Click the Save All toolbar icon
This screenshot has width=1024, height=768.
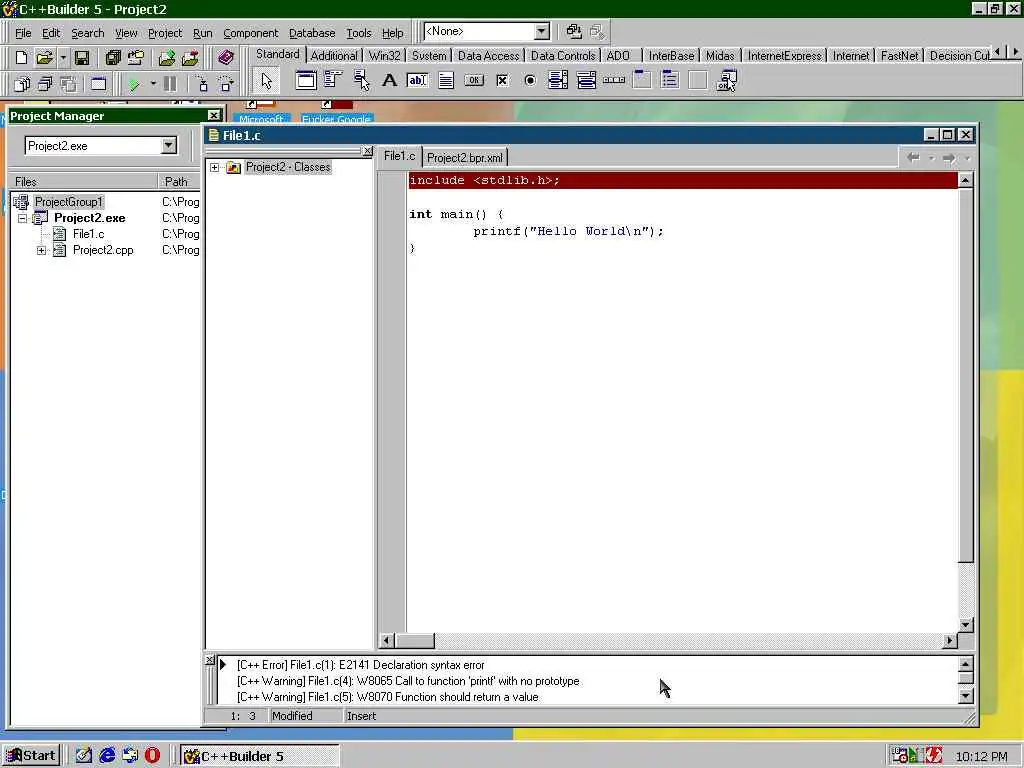click(x=113, y=57)
